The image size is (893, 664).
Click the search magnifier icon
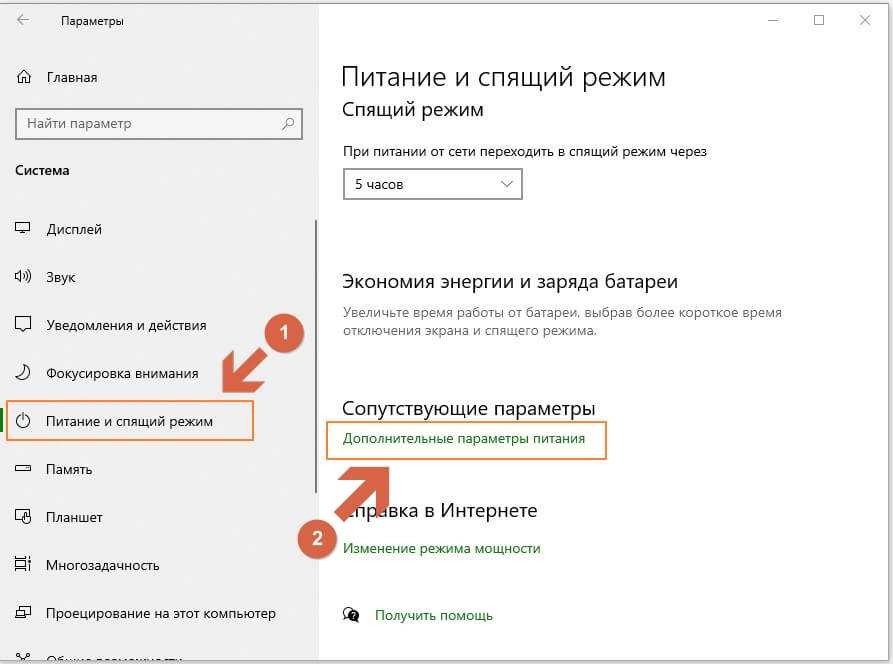288,123
